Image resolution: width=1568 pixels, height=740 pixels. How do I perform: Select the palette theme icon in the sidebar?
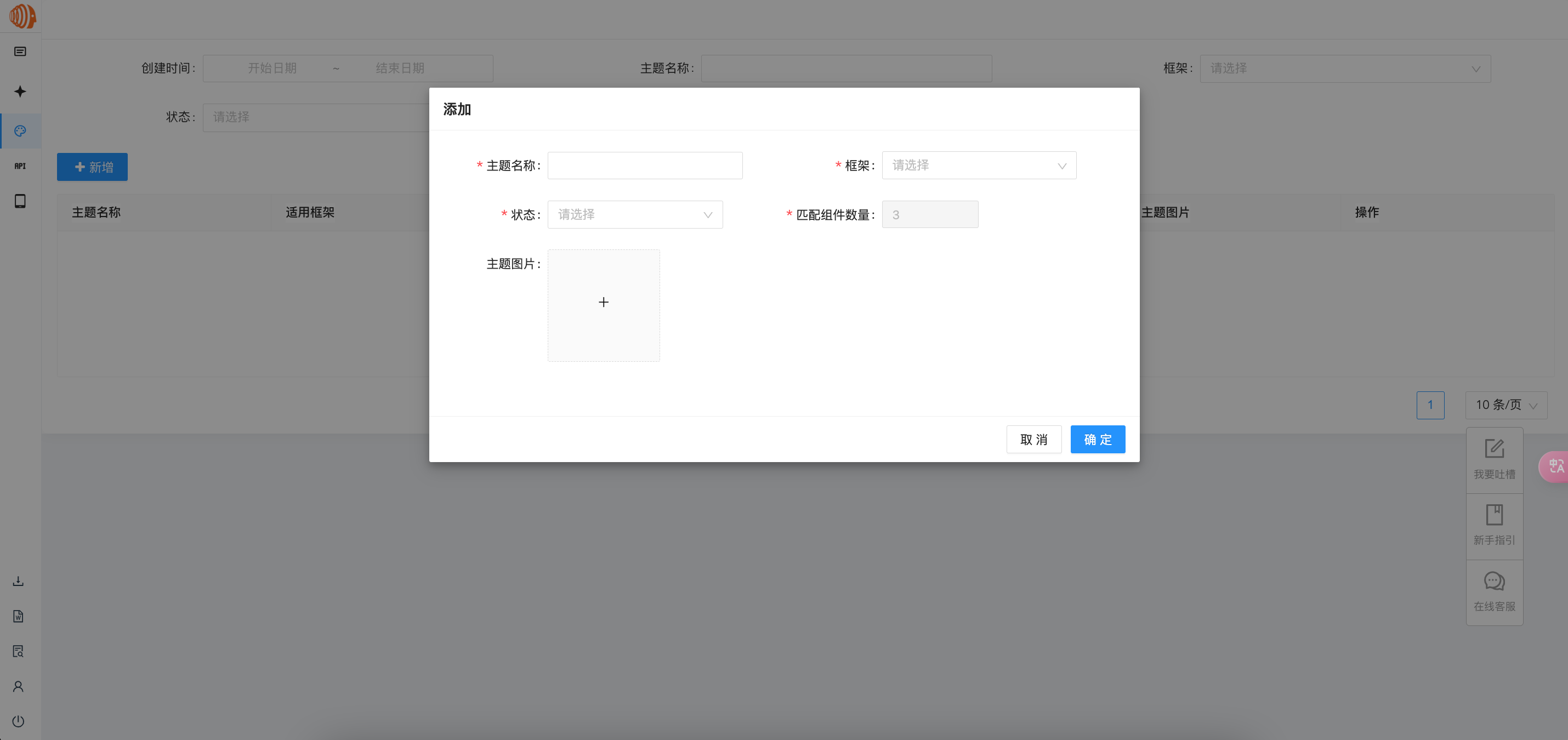pyautogui.click(x=20, y=130)
